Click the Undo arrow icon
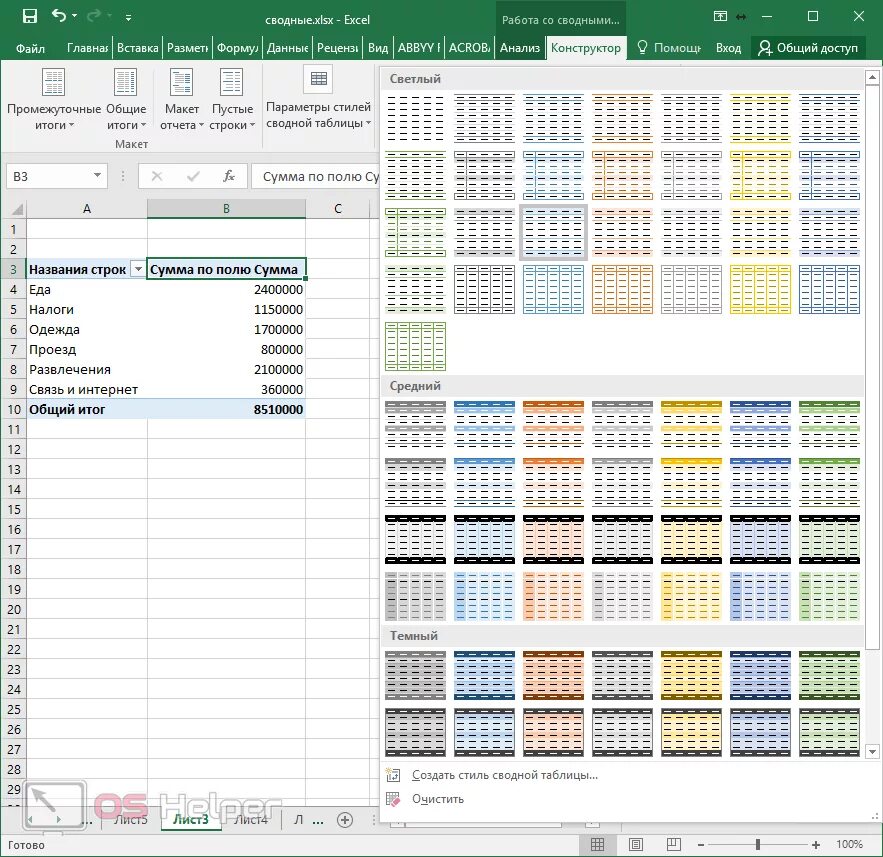The height and width of the screenshot is (857, 883). coord(59,15)
